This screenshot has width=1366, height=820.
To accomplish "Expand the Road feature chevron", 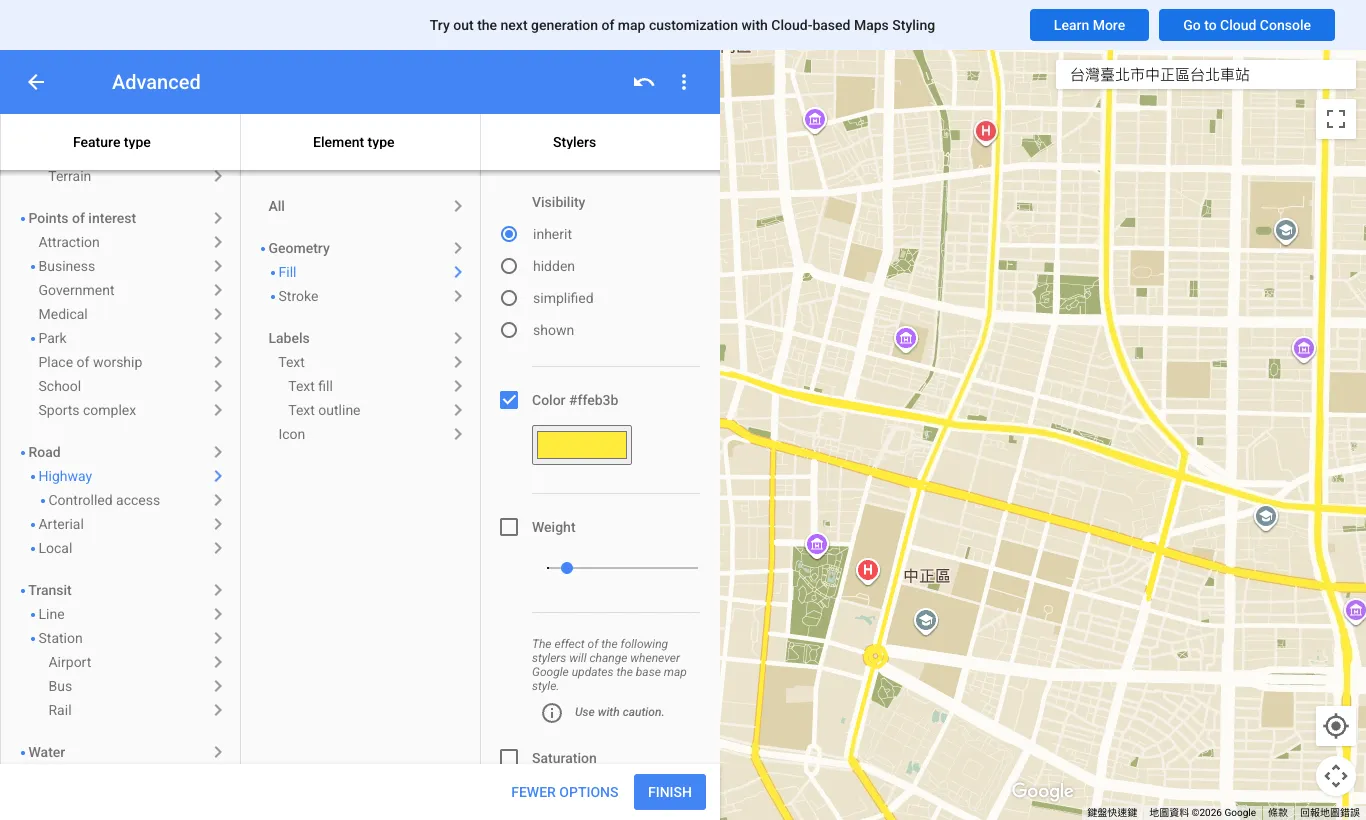I will 218,452.
